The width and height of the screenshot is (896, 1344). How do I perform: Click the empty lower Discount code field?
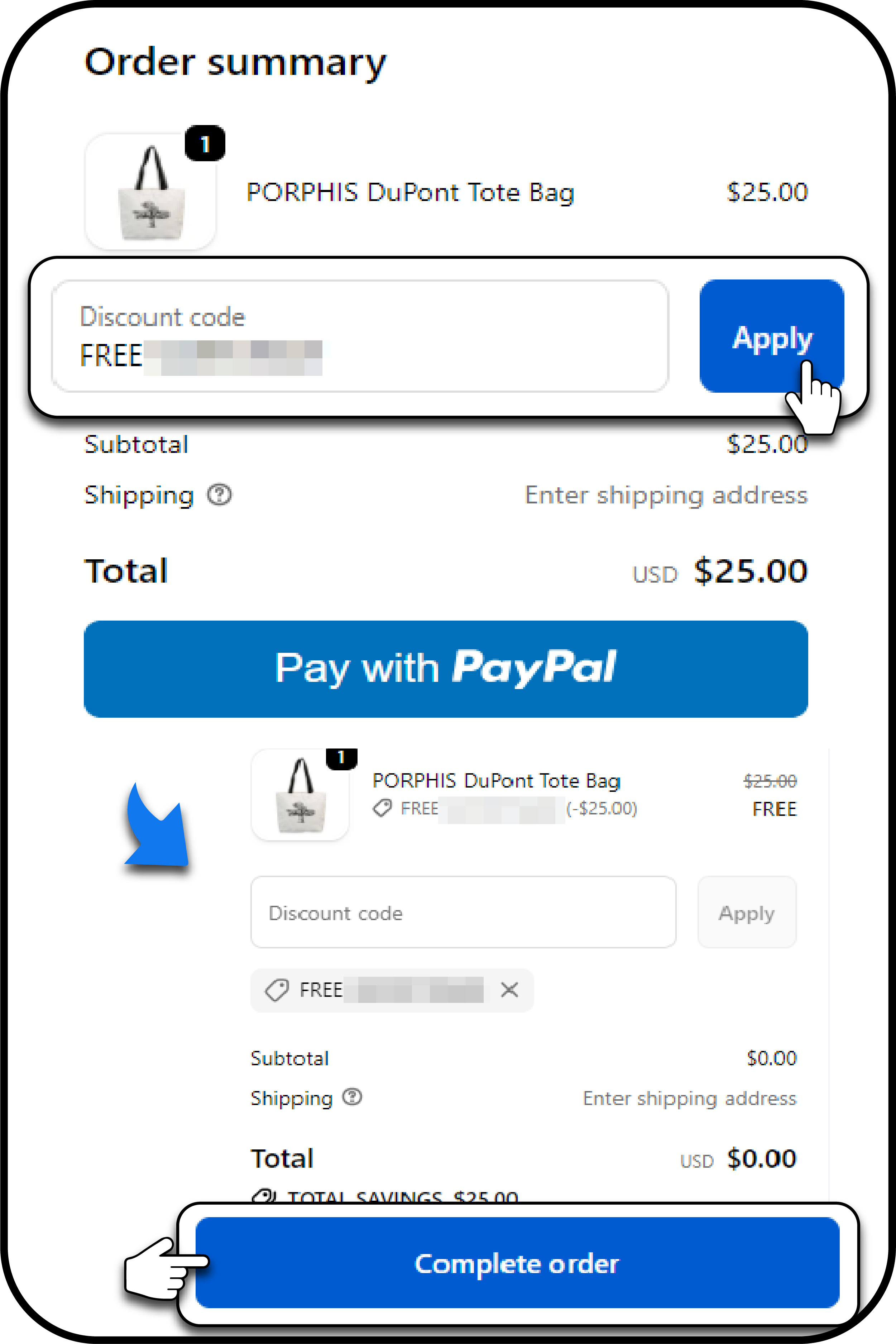[x=464, y=913]
